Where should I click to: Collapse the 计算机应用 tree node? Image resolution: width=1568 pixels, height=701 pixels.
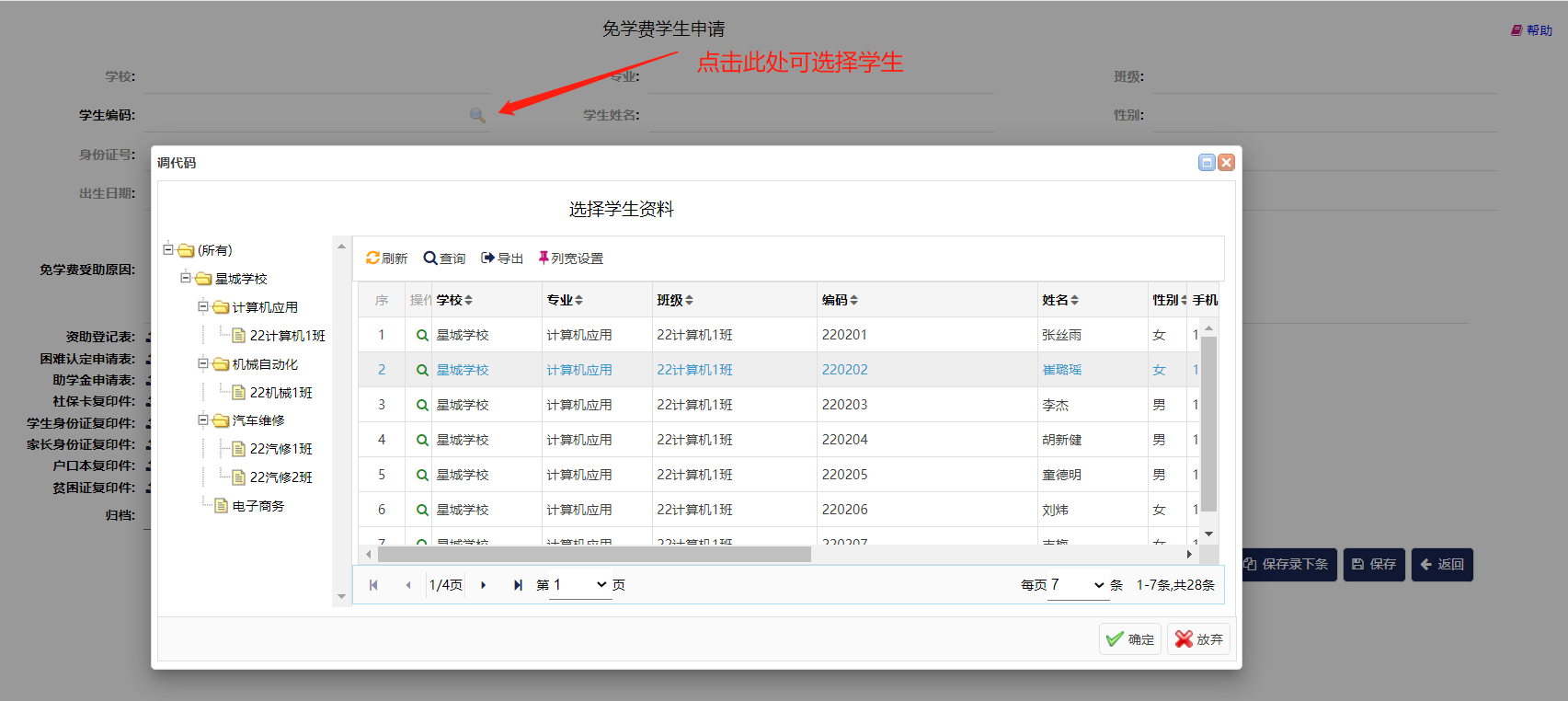coord(203,306)
